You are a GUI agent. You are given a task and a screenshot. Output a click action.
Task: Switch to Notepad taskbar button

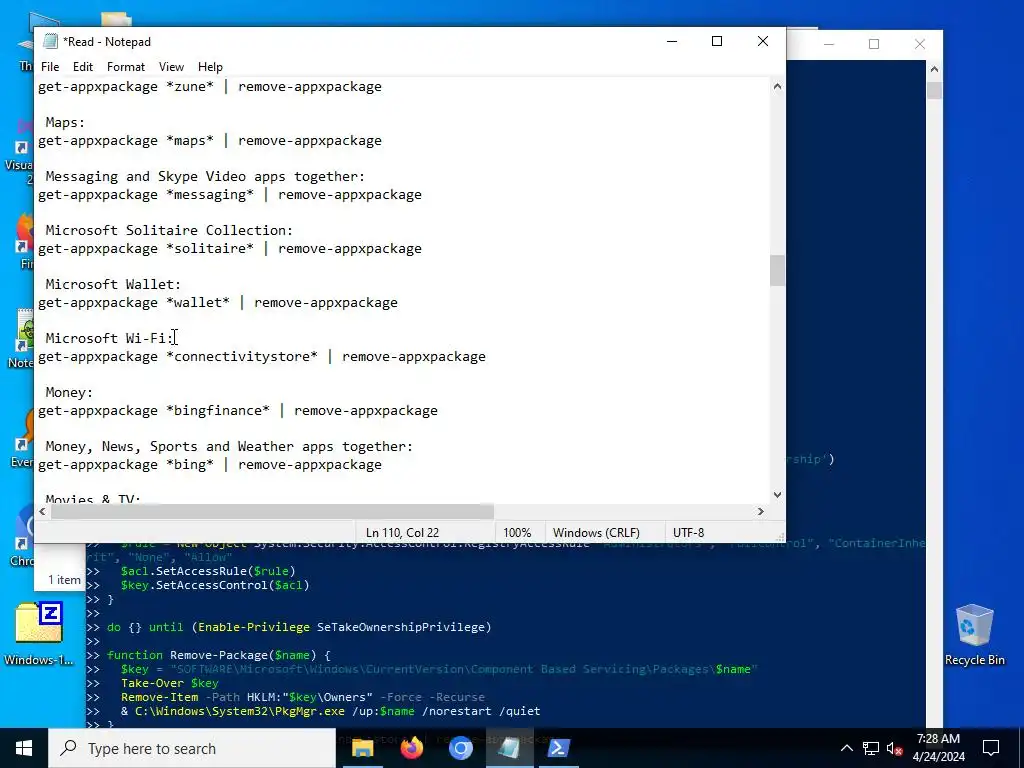coord(509,748)
